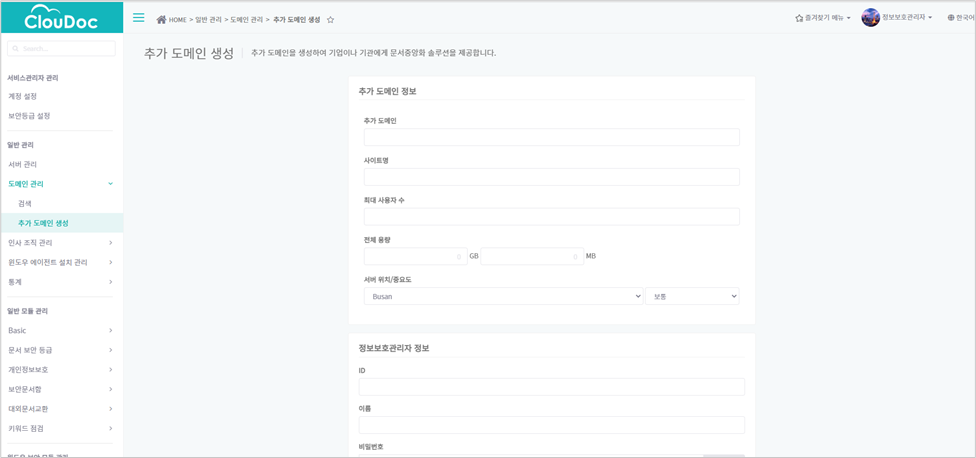
Task: Open 계정 설정 in sidebar
Action: pos(22,96)
